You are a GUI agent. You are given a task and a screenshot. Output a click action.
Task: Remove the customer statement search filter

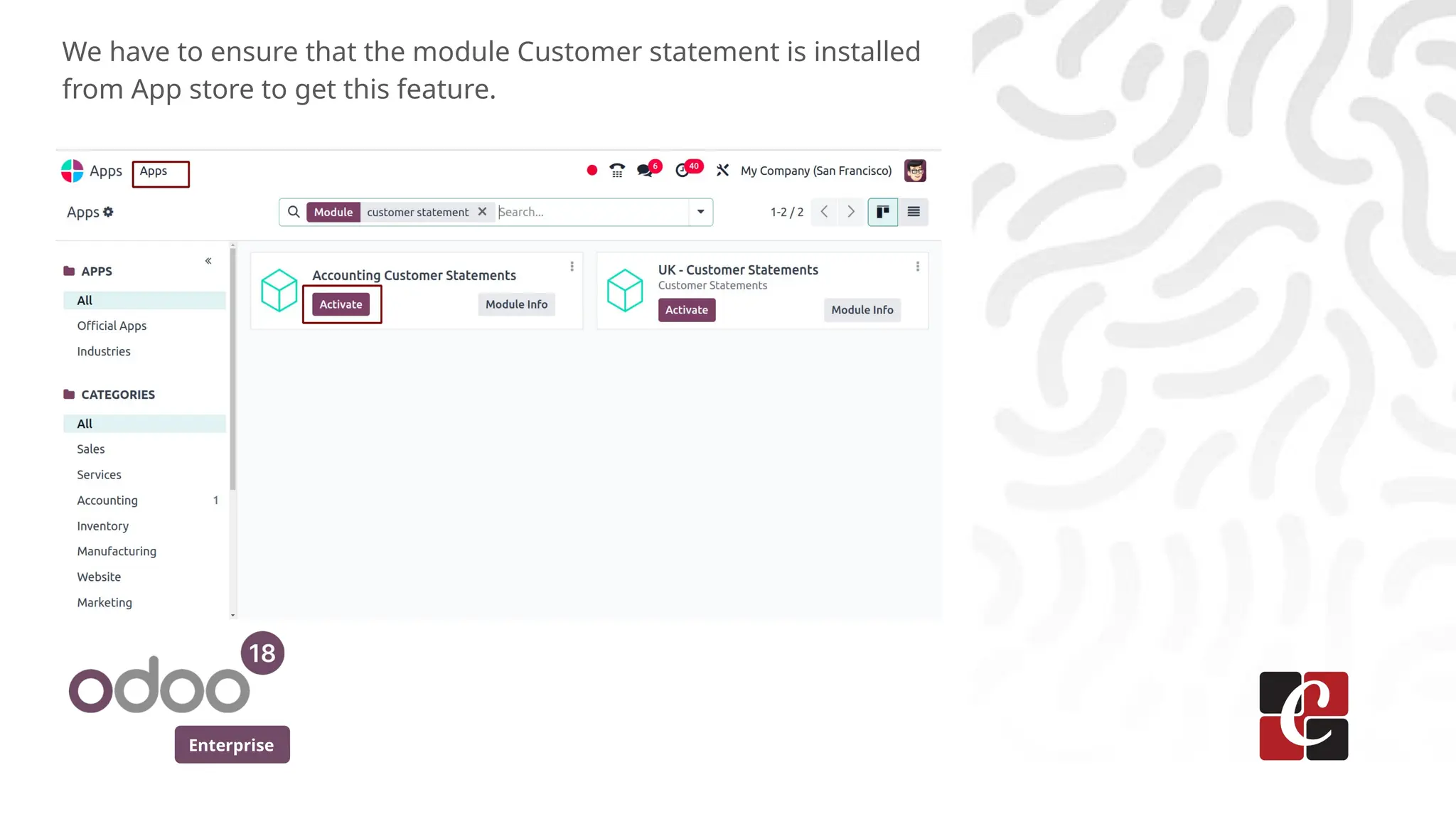[482, 212]
